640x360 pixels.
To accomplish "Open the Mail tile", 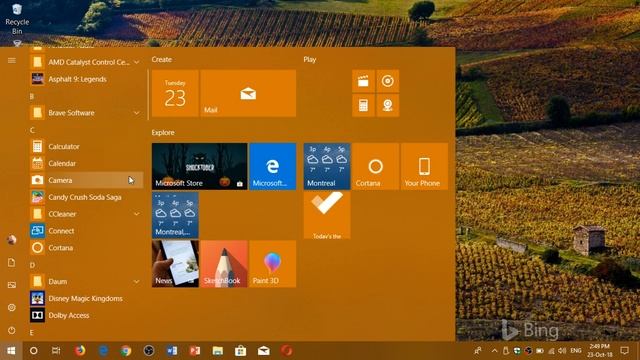I will 248,93.
